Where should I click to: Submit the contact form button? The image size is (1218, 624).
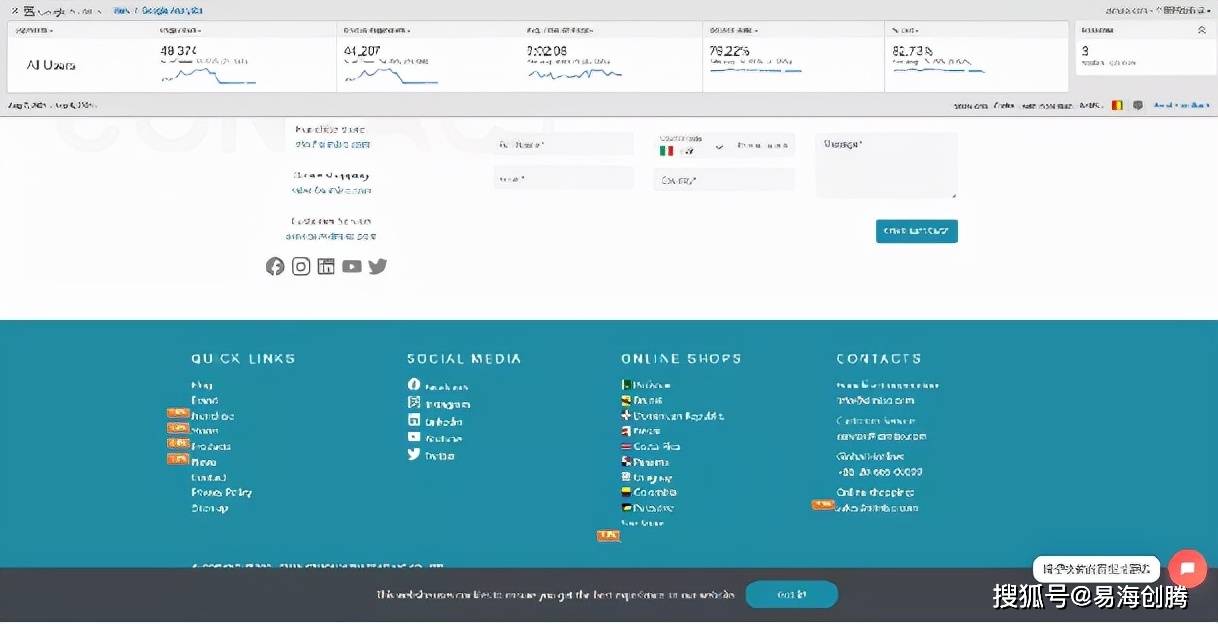(x=917, y=231)
